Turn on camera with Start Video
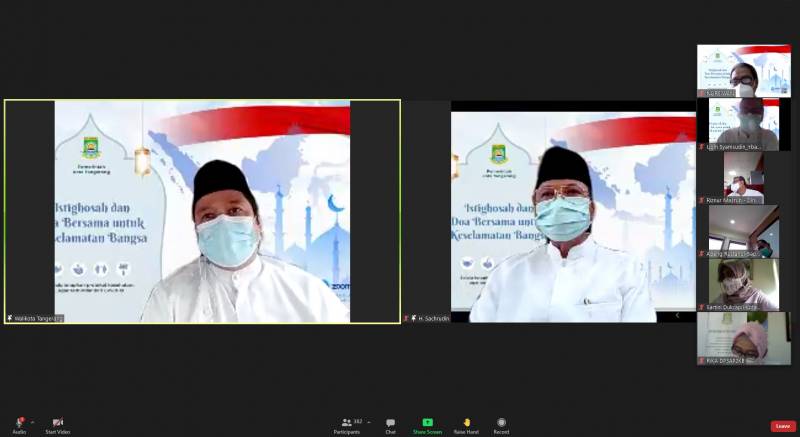This screenshot has width=800, height=437. point(57,423)
